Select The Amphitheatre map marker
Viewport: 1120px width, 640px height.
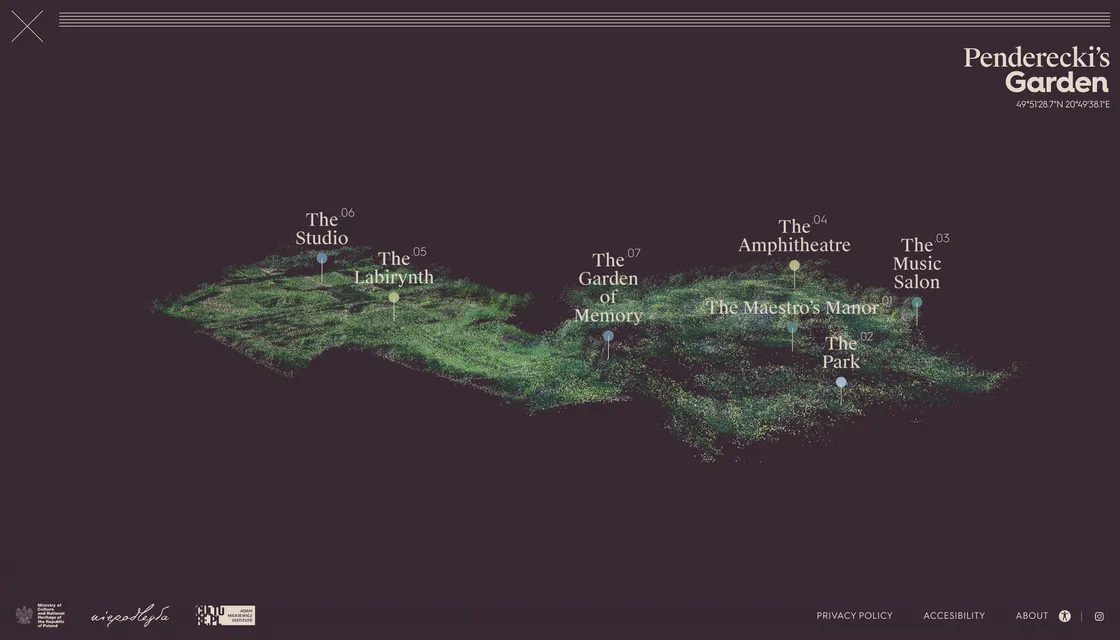coord(793,265)
